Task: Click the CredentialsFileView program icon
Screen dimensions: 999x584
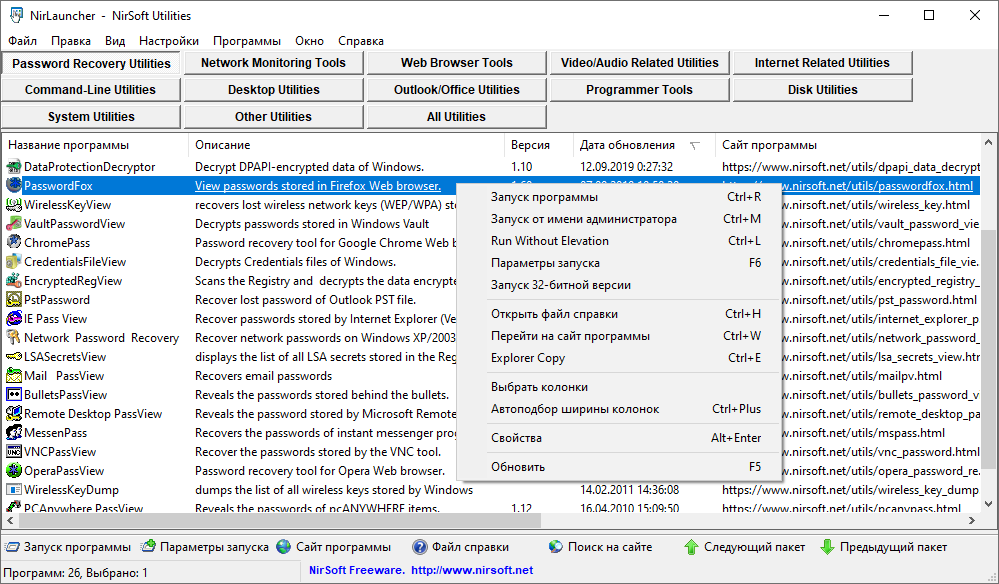Action: pyautogui.click(x=13, y=262)
